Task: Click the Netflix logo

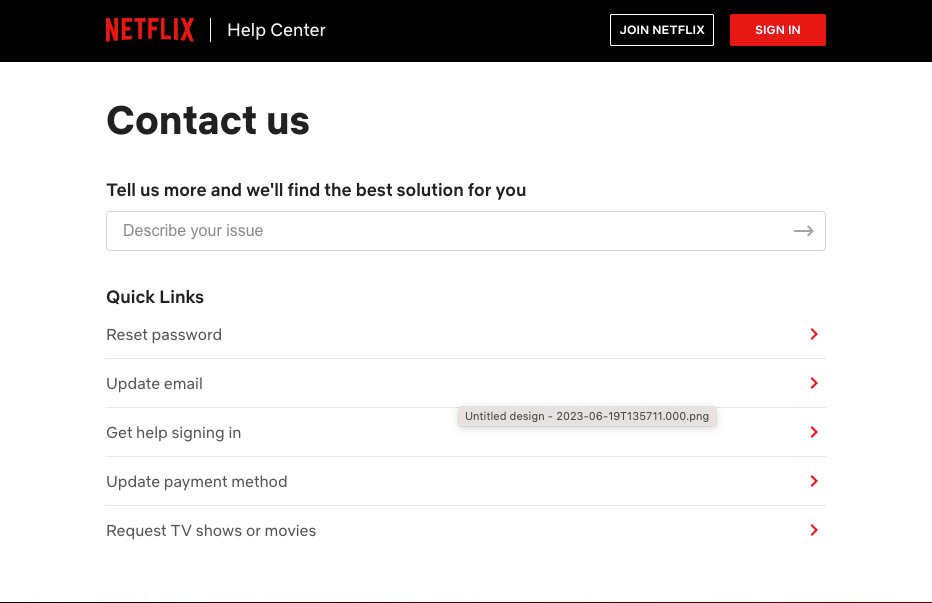Action: tap(150, 30)
